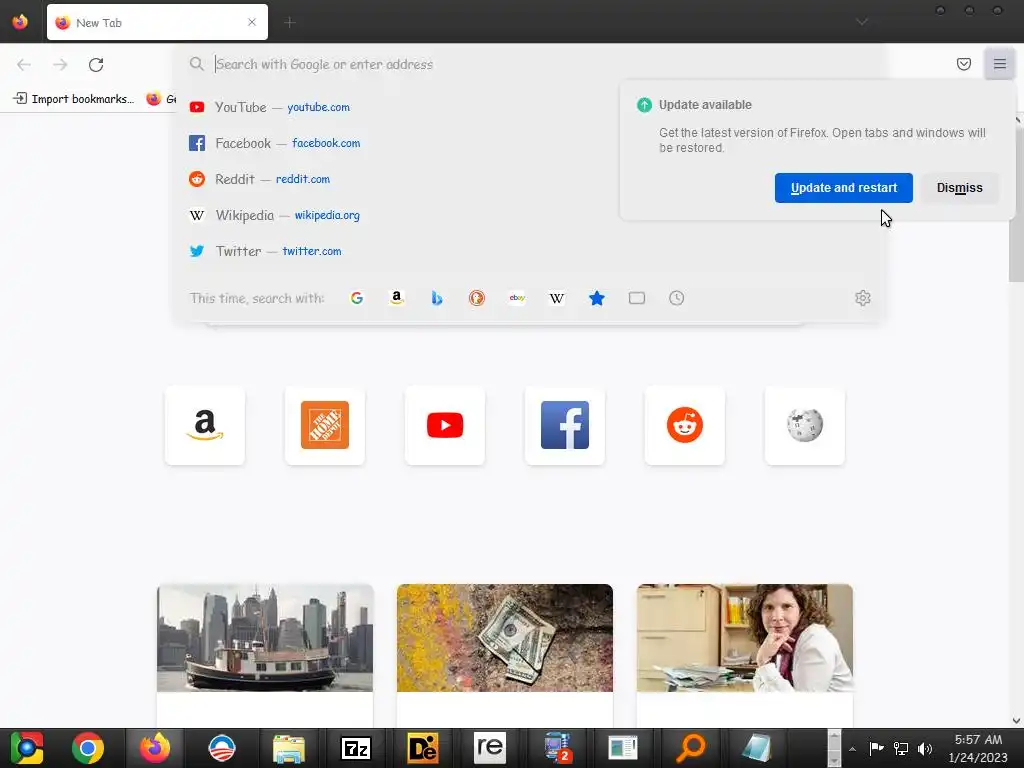Search this time with Google icon
Screen dimensions: 1024x768
[357, 298]
